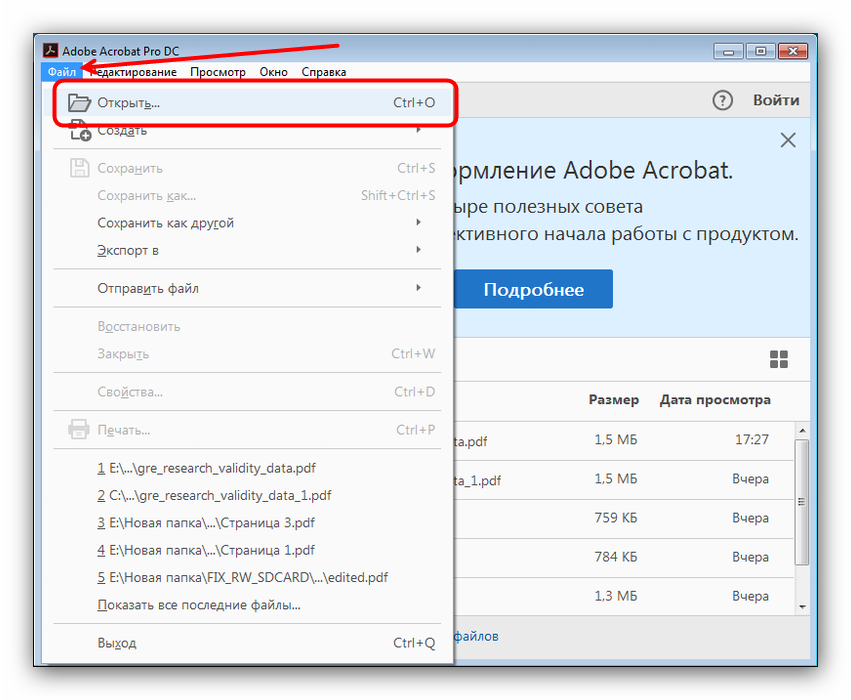
Task: Open the Отправить файл submenu
Action: point(418,289)
